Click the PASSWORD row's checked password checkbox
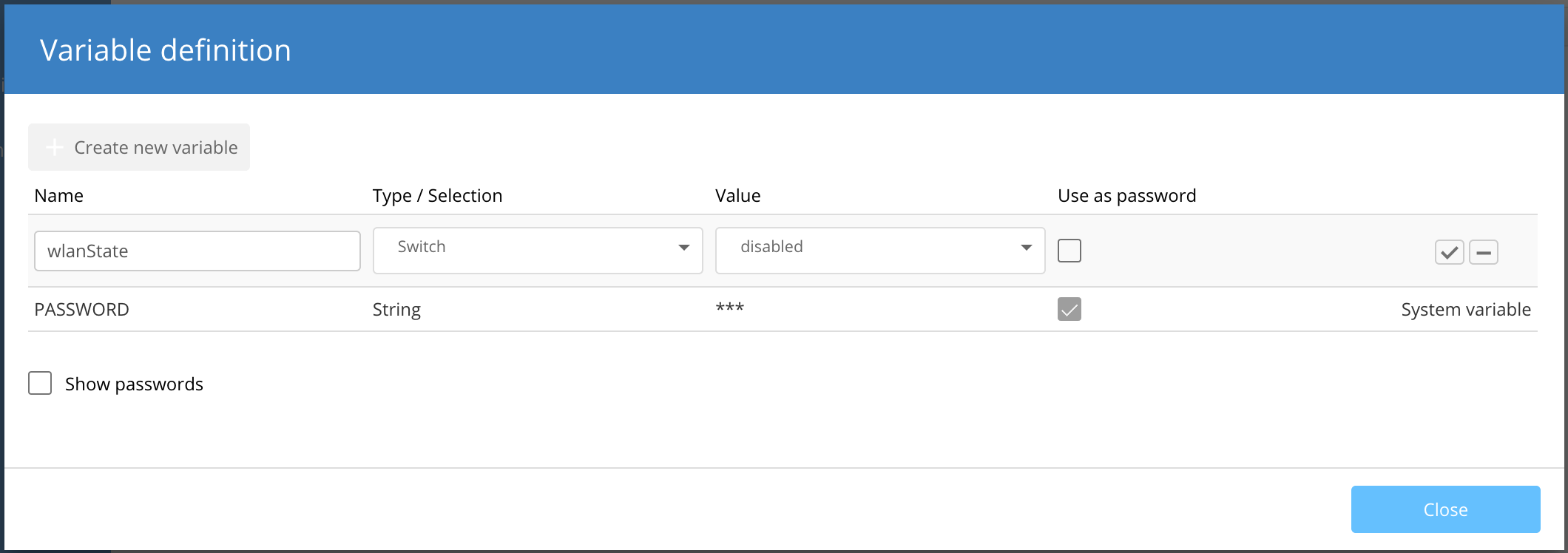The height and width of the screenshot is (553, 1568). click(1069, 309)
